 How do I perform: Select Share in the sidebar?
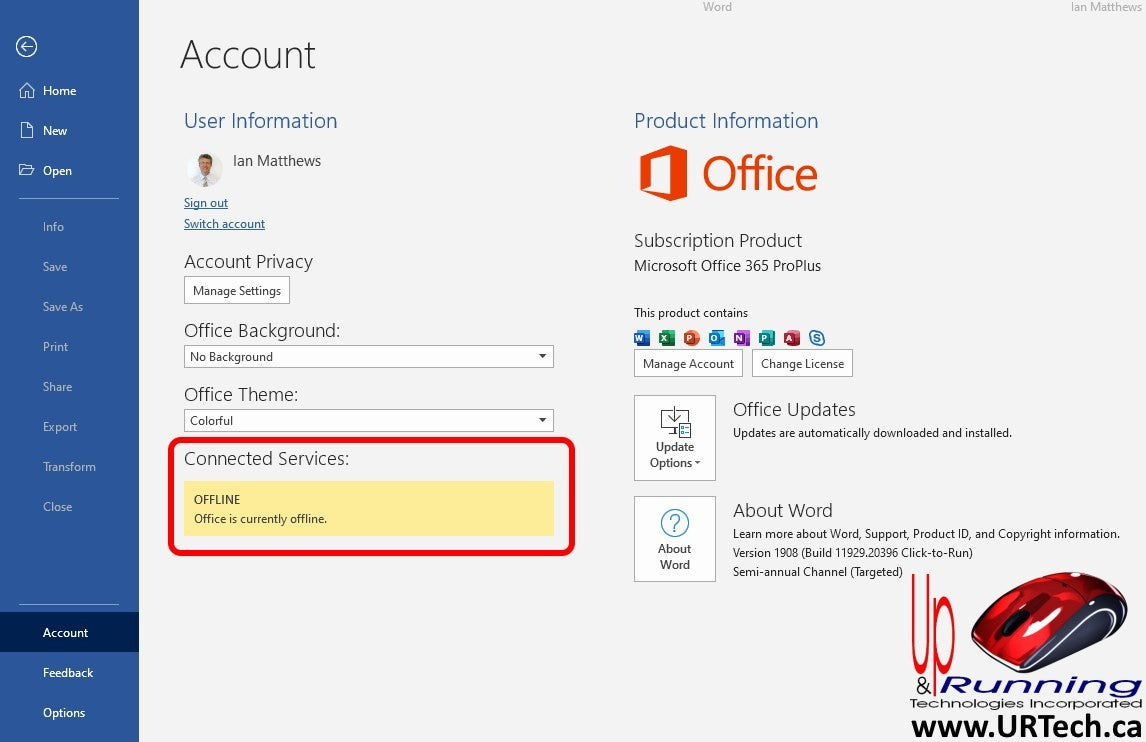pyautogui.click(x=69, y=387)
